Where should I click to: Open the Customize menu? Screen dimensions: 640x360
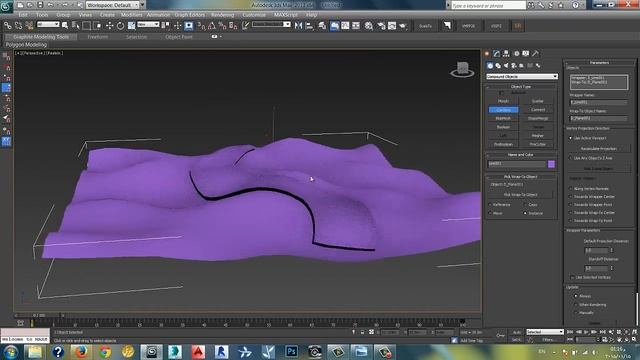pos(254,15)
